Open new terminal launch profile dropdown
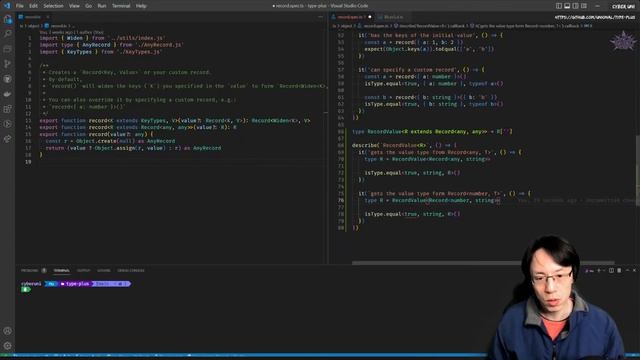The image size is (640, 360). tap(604, 270)
